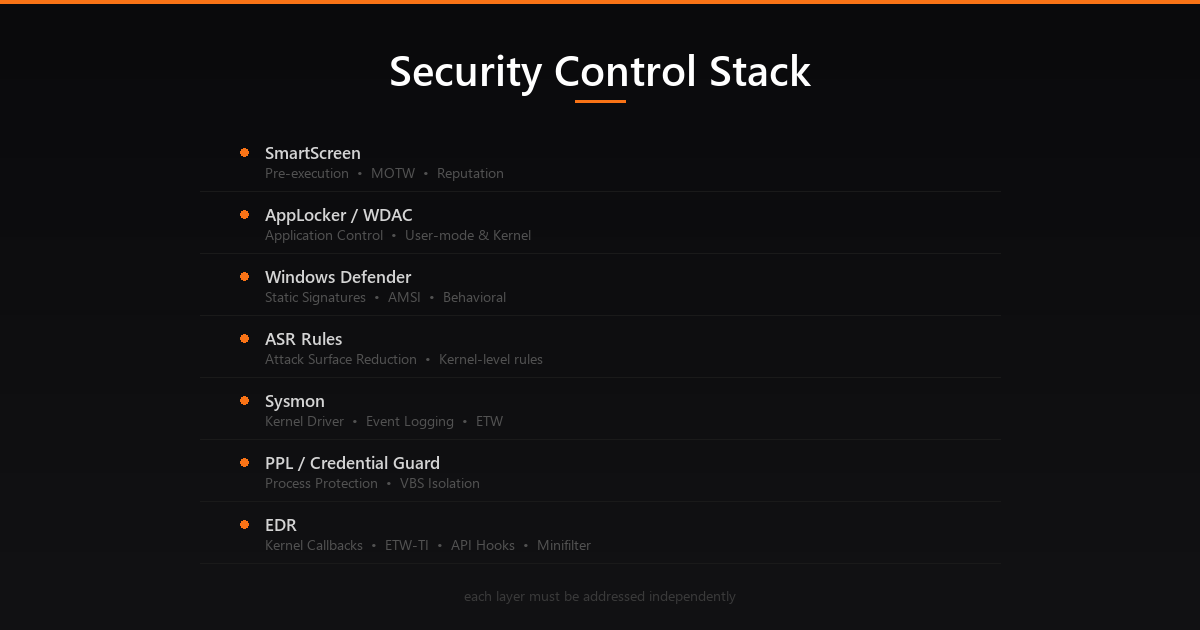Select the bullet dot next to Windows Defender
The image size is (1200, 630).
(244, 277)
